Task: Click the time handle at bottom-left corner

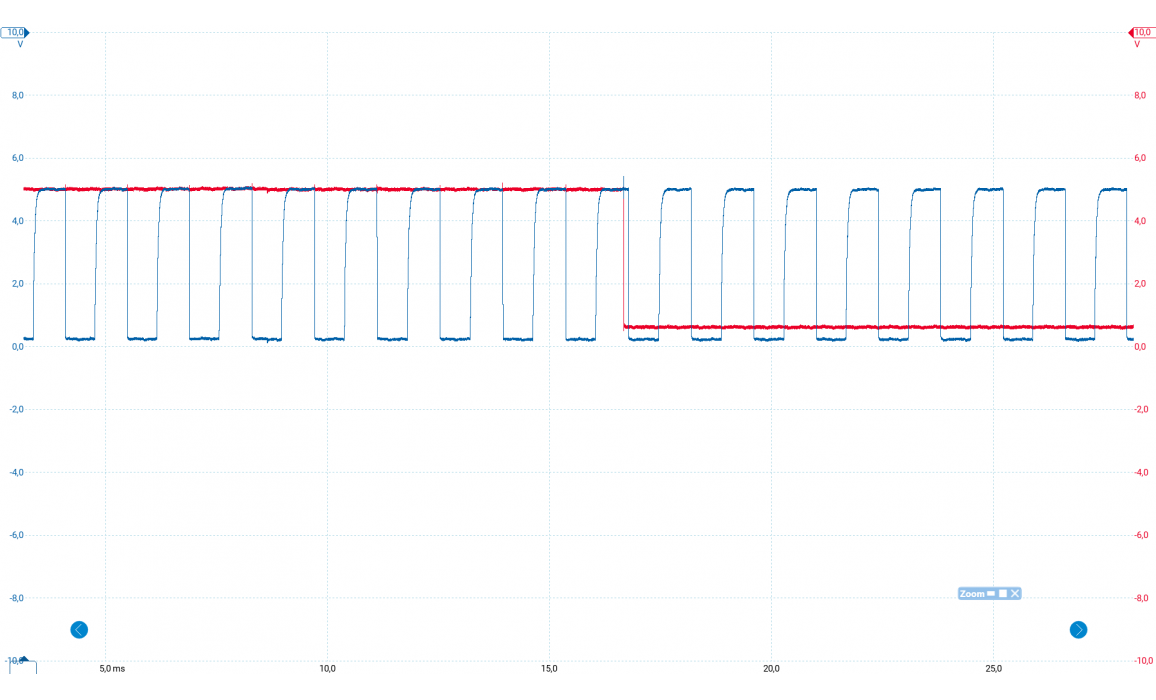Action: 23,664
